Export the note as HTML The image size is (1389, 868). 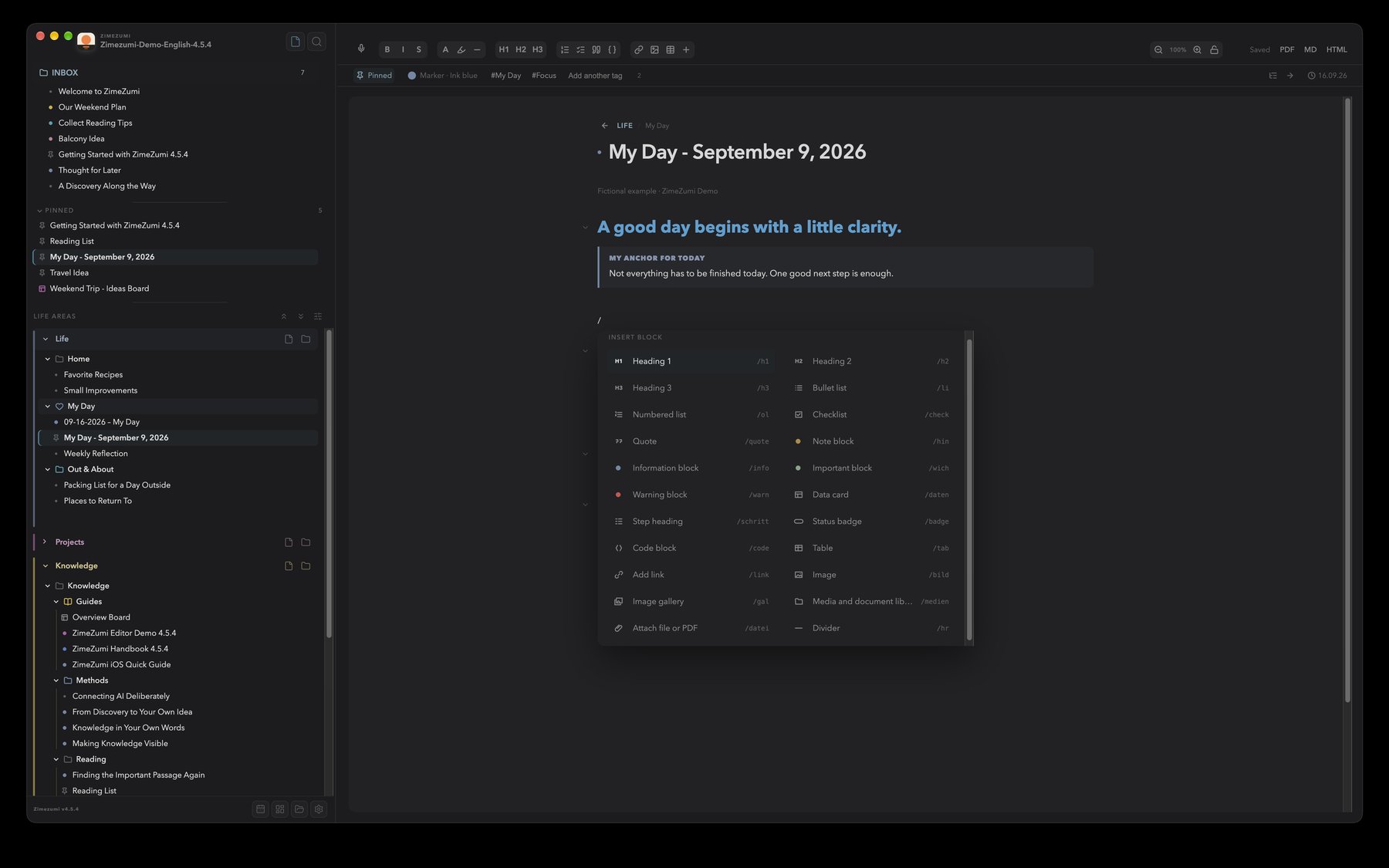(1337, 49)
